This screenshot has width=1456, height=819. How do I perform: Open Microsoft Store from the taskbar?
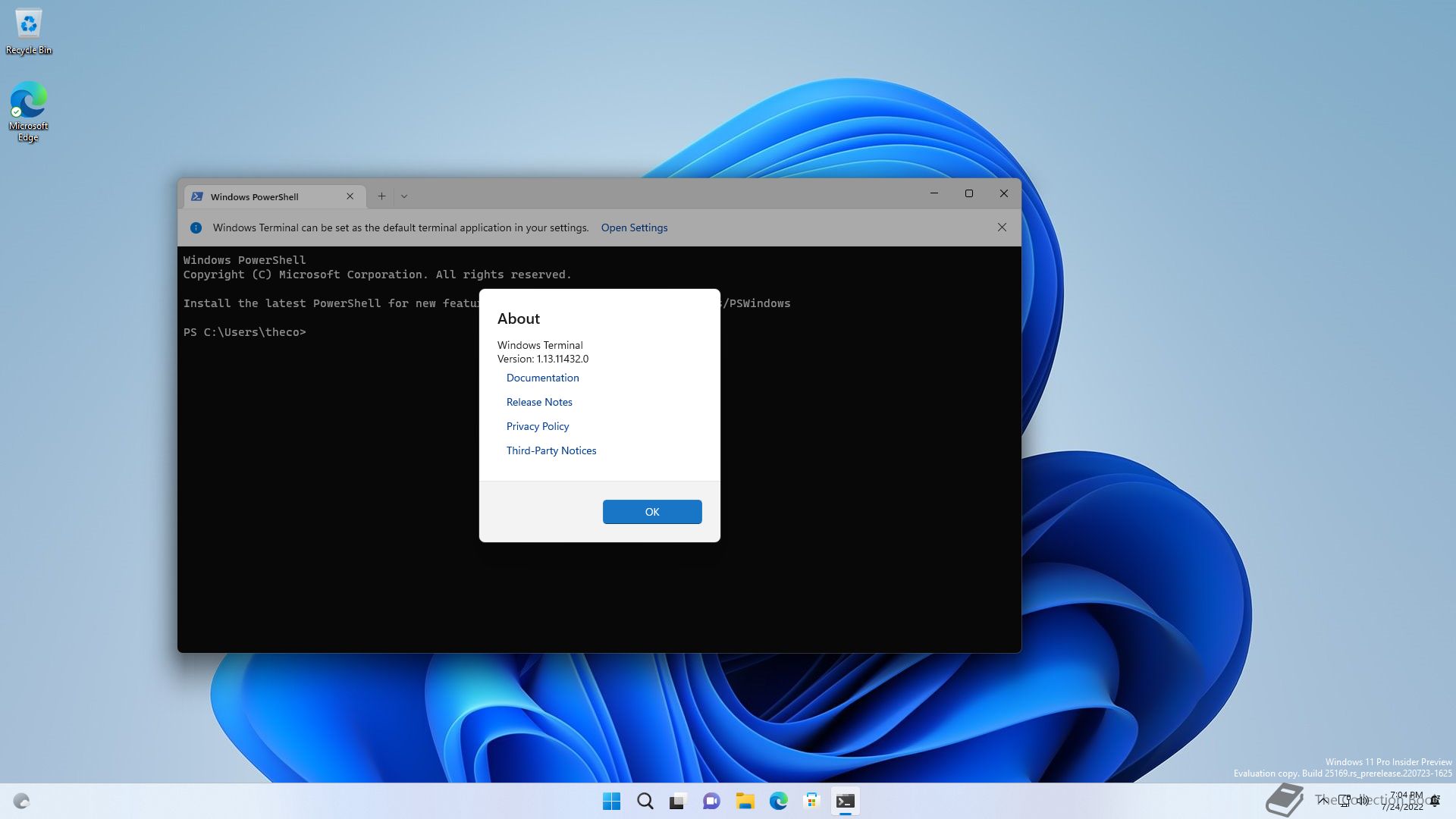point(811,801)
